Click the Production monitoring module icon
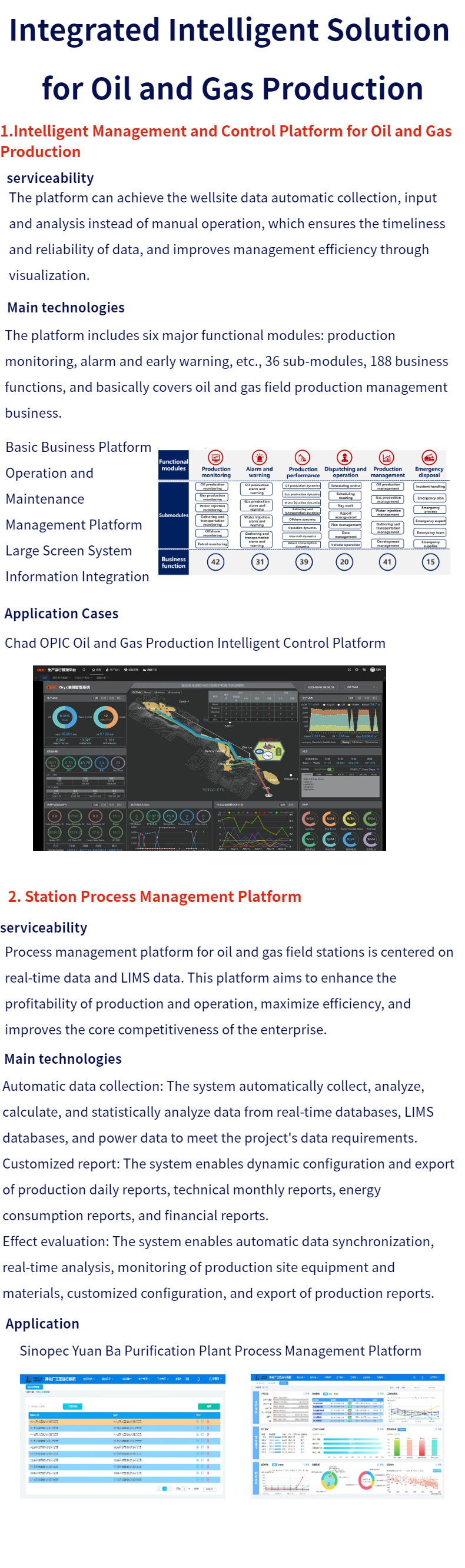Image resolution: width=465 pixels, height=1568 pixels. [x=215, y=457]
